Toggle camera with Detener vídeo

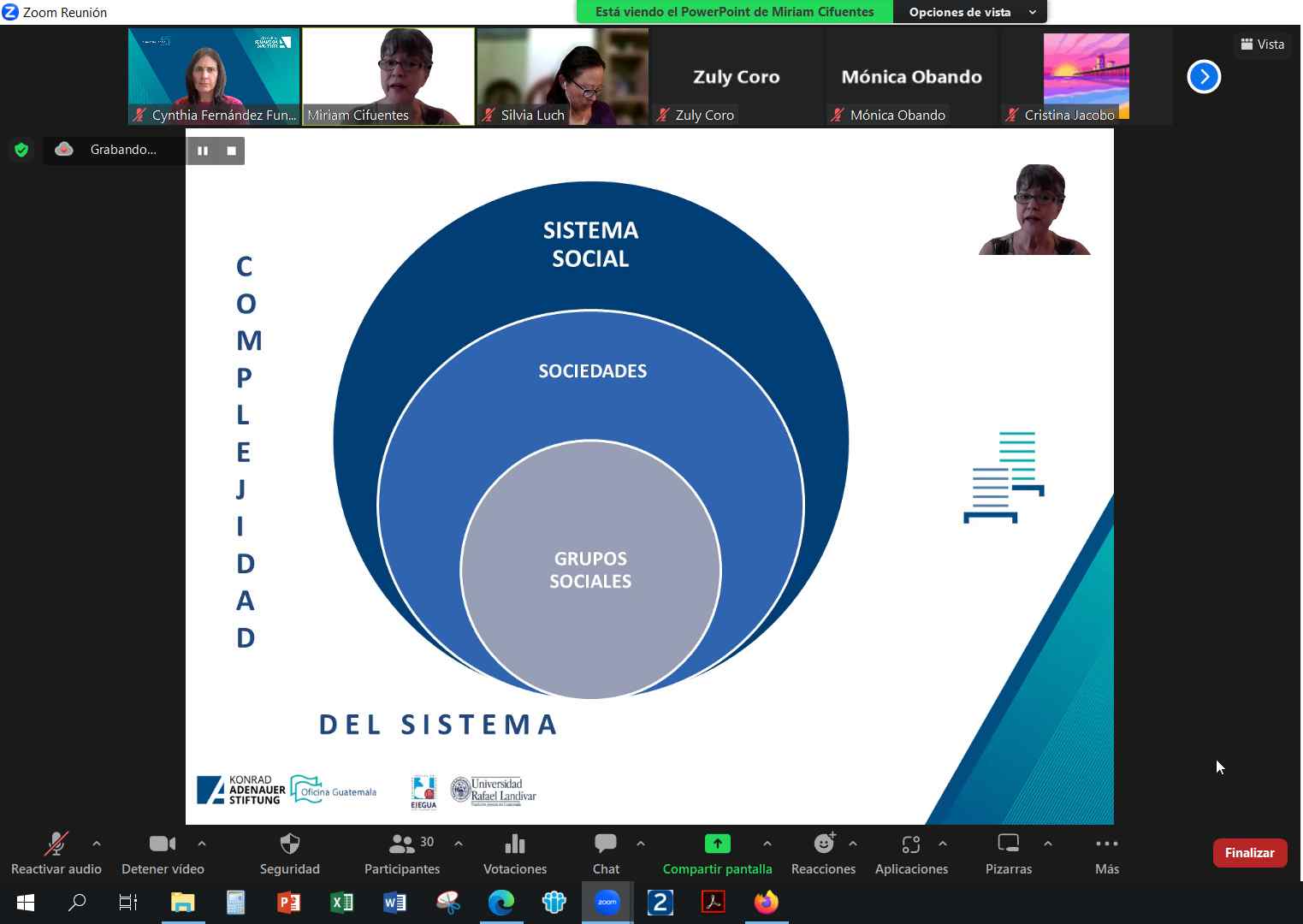click(x=162, y=844)
